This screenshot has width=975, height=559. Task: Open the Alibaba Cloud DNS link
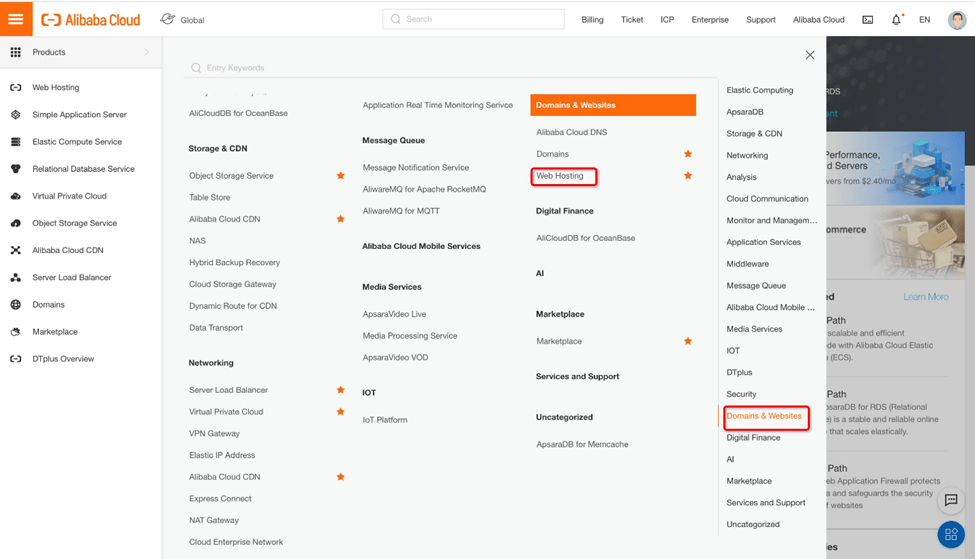(571, 132)
